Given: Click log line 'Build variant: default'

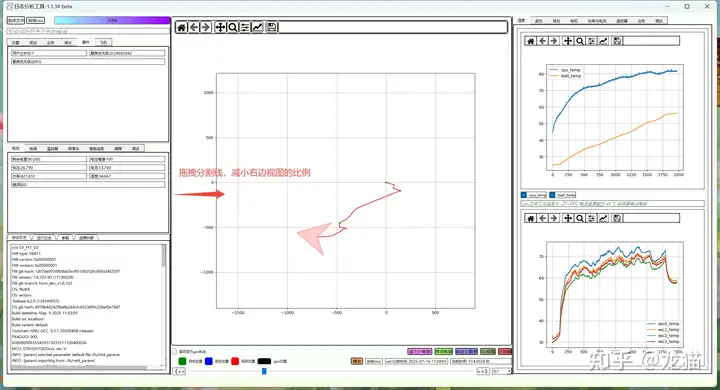Looking at the screenshot, I should point(30,325).
